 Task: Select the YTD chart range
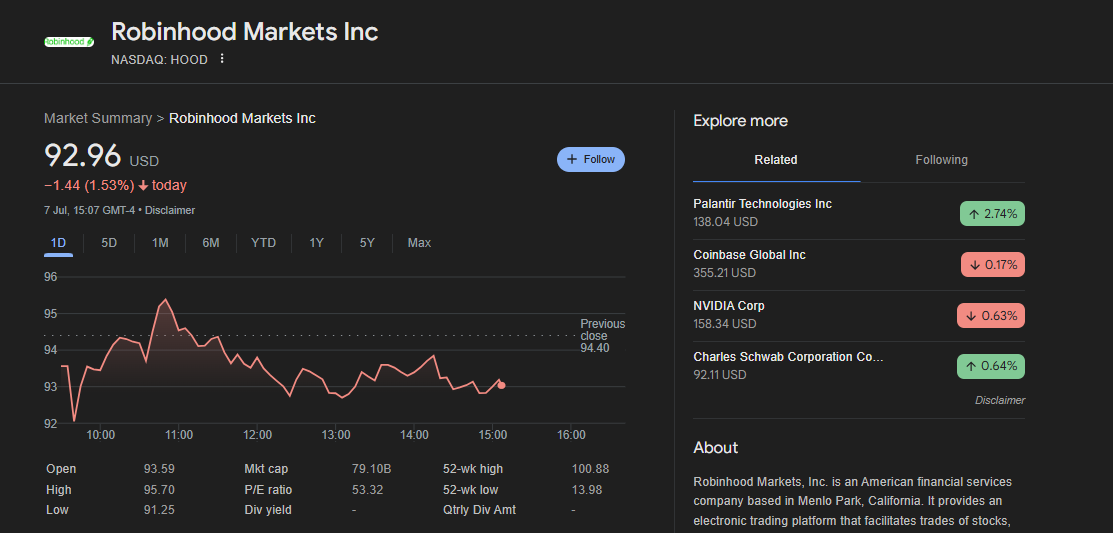point(264,243)
